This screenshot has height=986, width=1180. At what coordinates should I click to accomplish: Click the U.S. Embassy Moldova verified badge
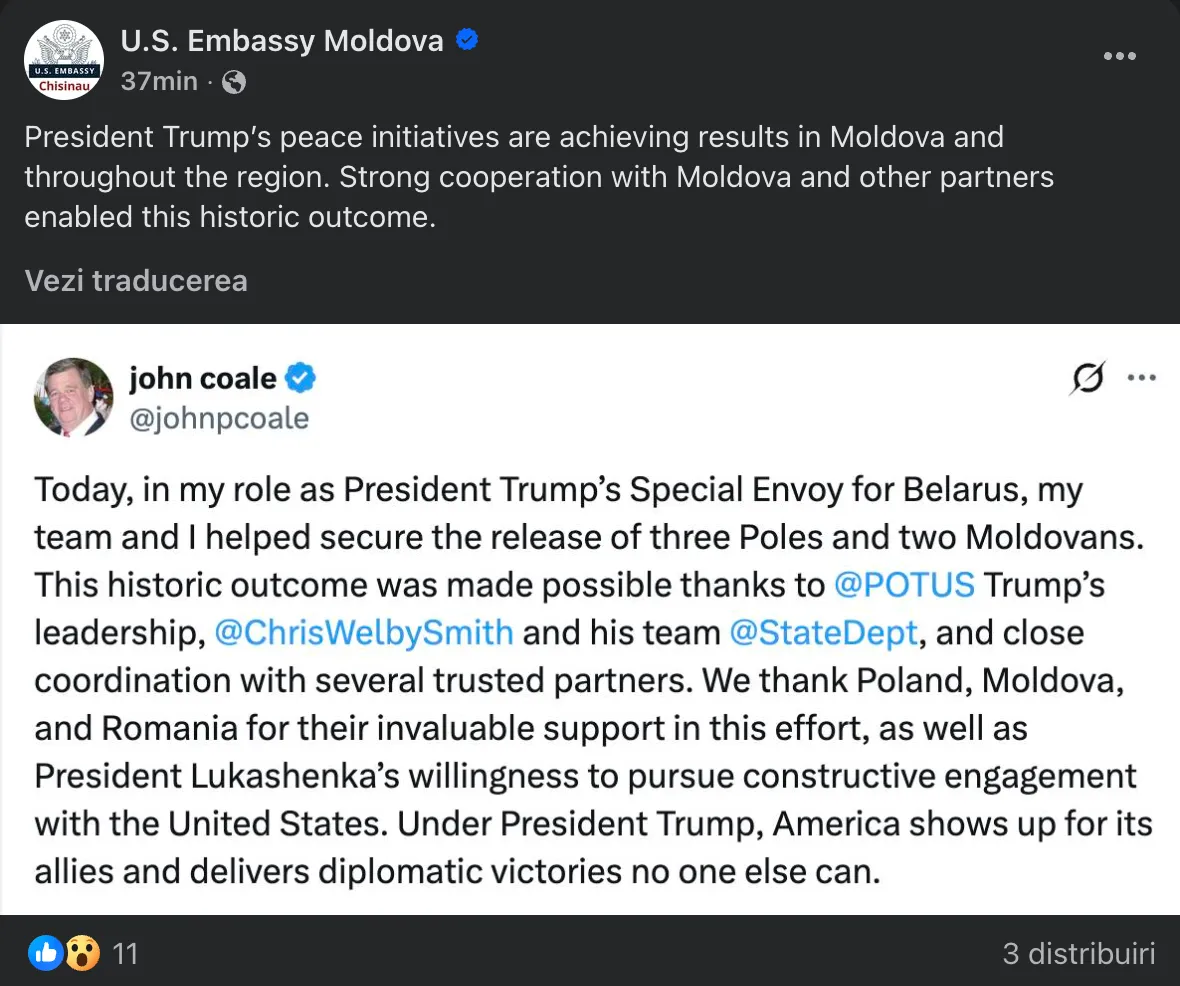point(467,40)
